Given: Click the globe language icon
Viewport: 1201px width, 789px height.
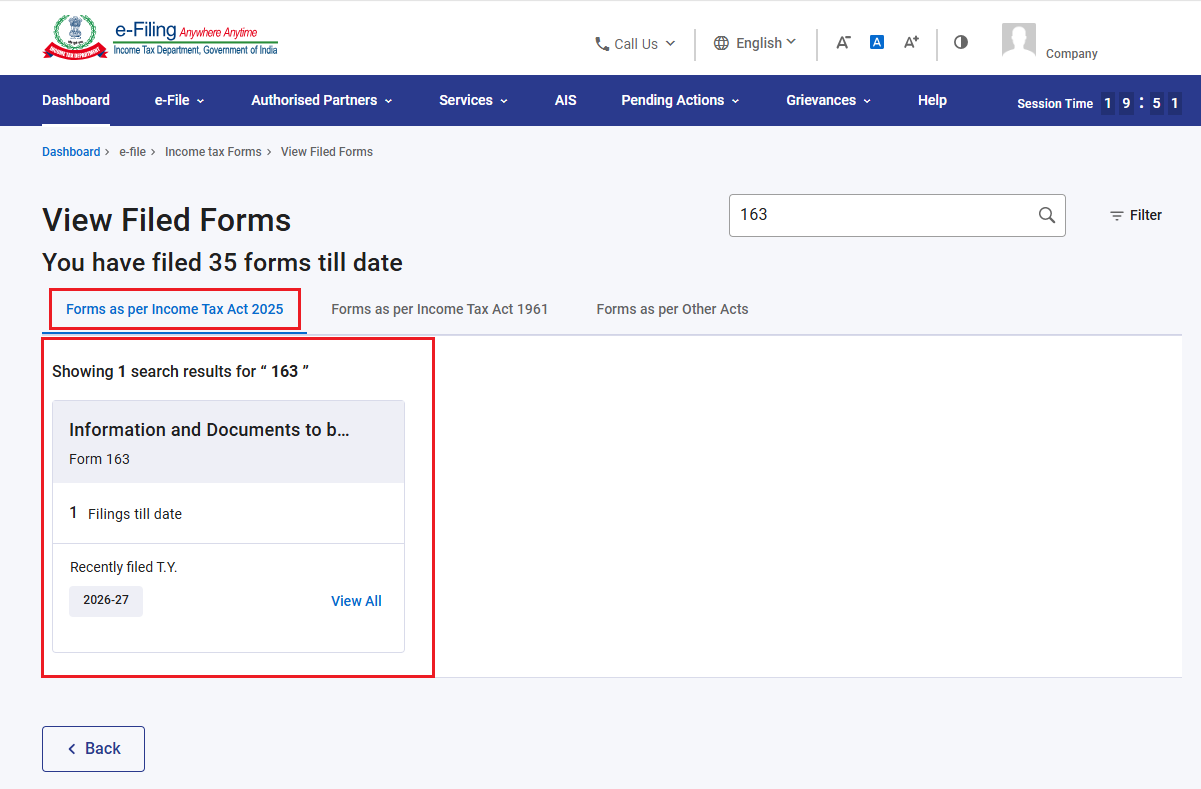Looking at the screenshot, I should (721, 43).
